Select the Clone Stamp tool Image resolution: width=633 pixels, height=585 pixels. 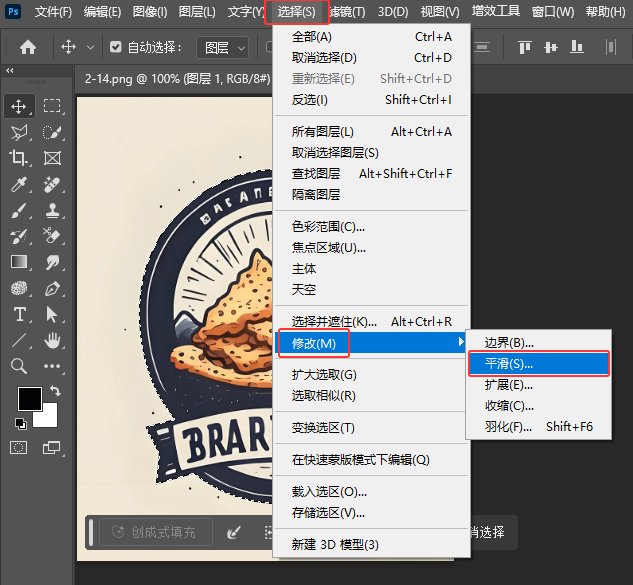[52, 210]
